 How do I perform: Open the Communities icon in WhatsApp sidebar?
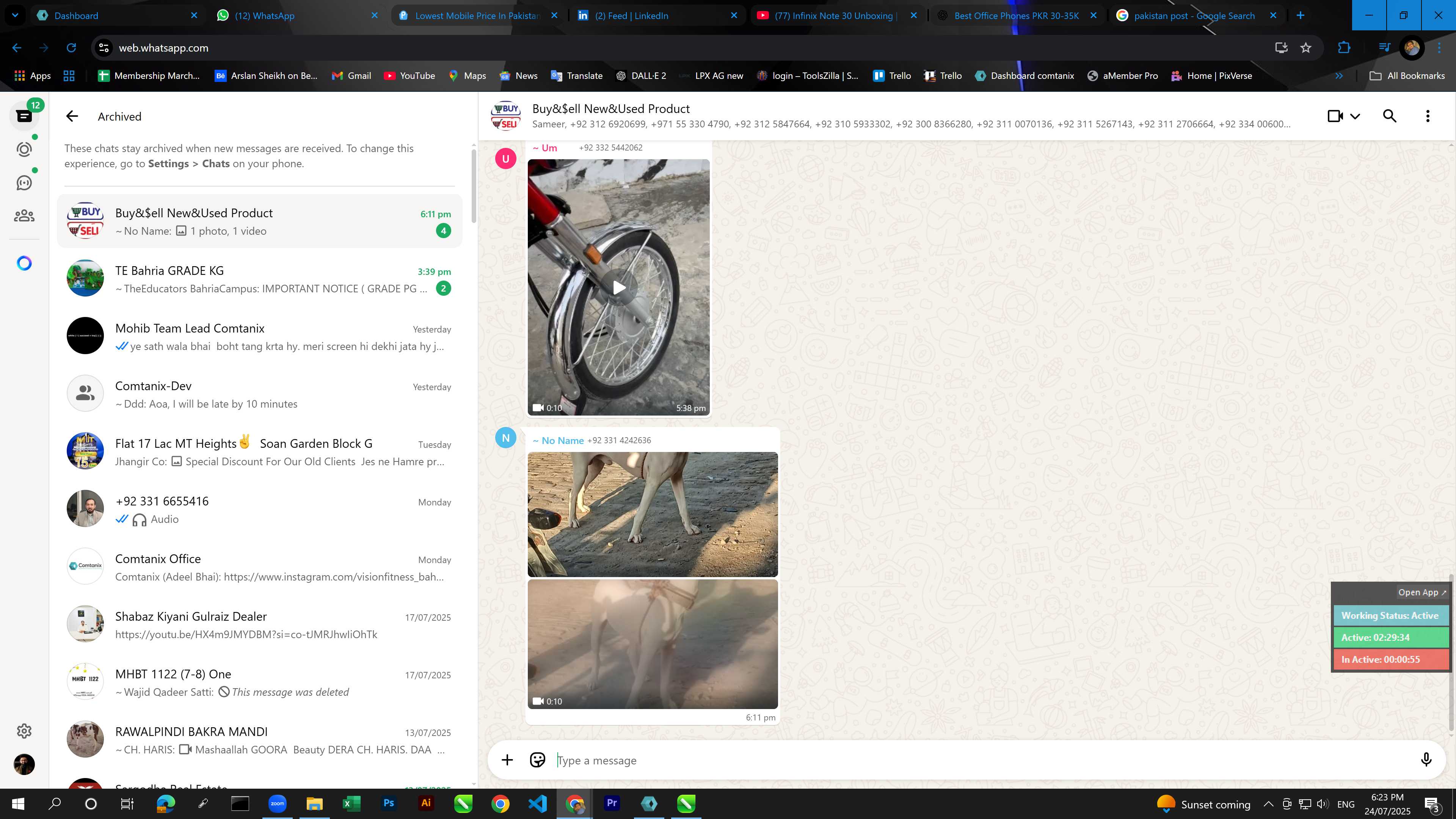click(24, 215)
